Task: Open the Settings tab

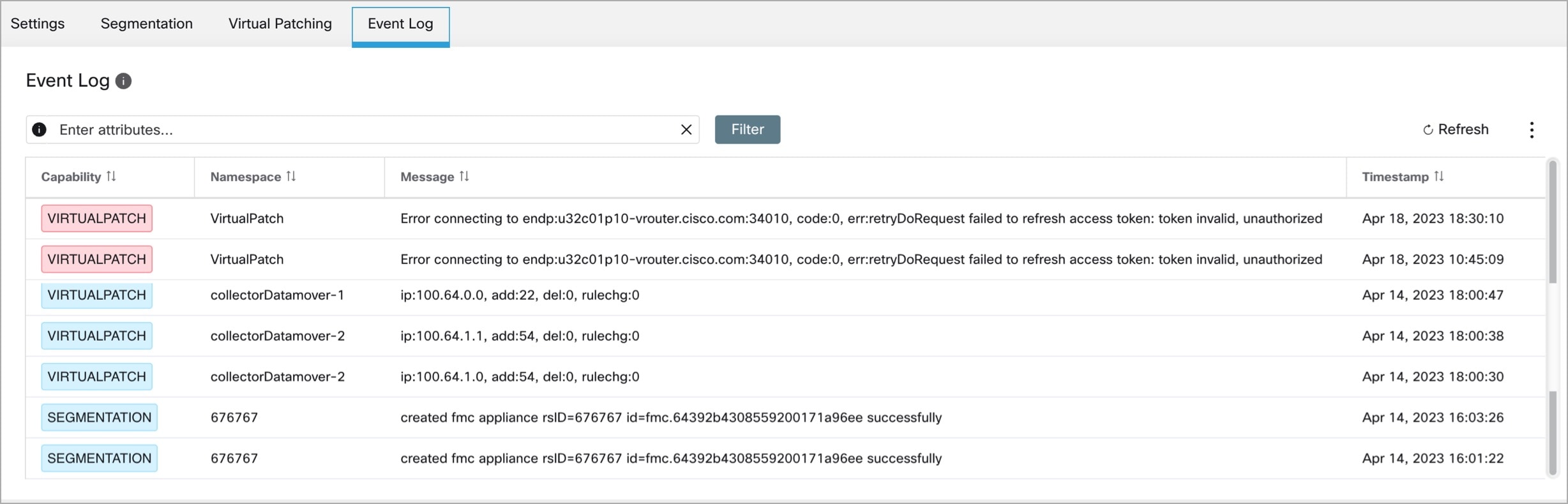Action: tap(38, 24)
